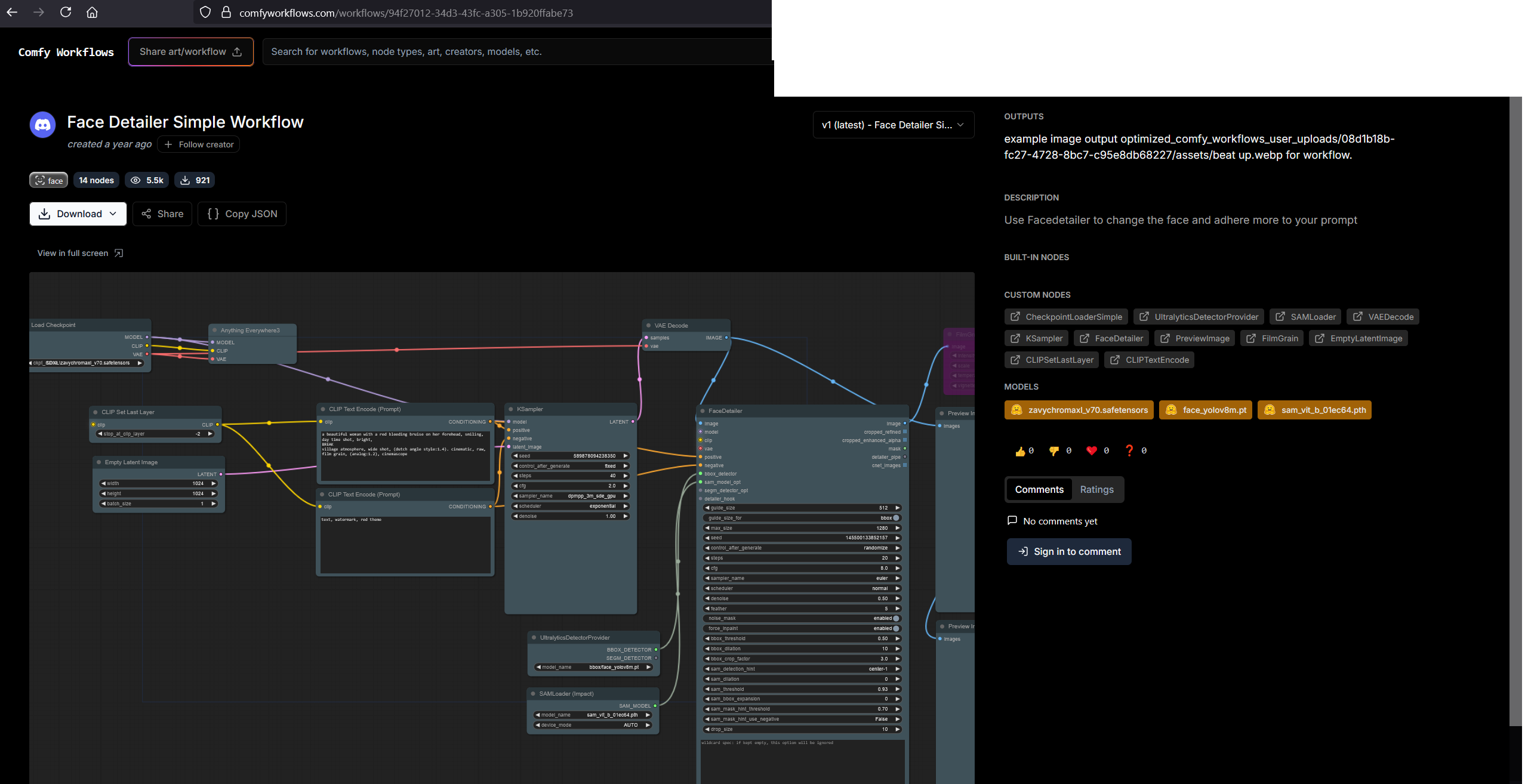Image resolution: width=1528 pixels, height=784 pixels.
Task: Adjust FaceDetailer bbox_threshold slider
Action: tap(802, 638)
